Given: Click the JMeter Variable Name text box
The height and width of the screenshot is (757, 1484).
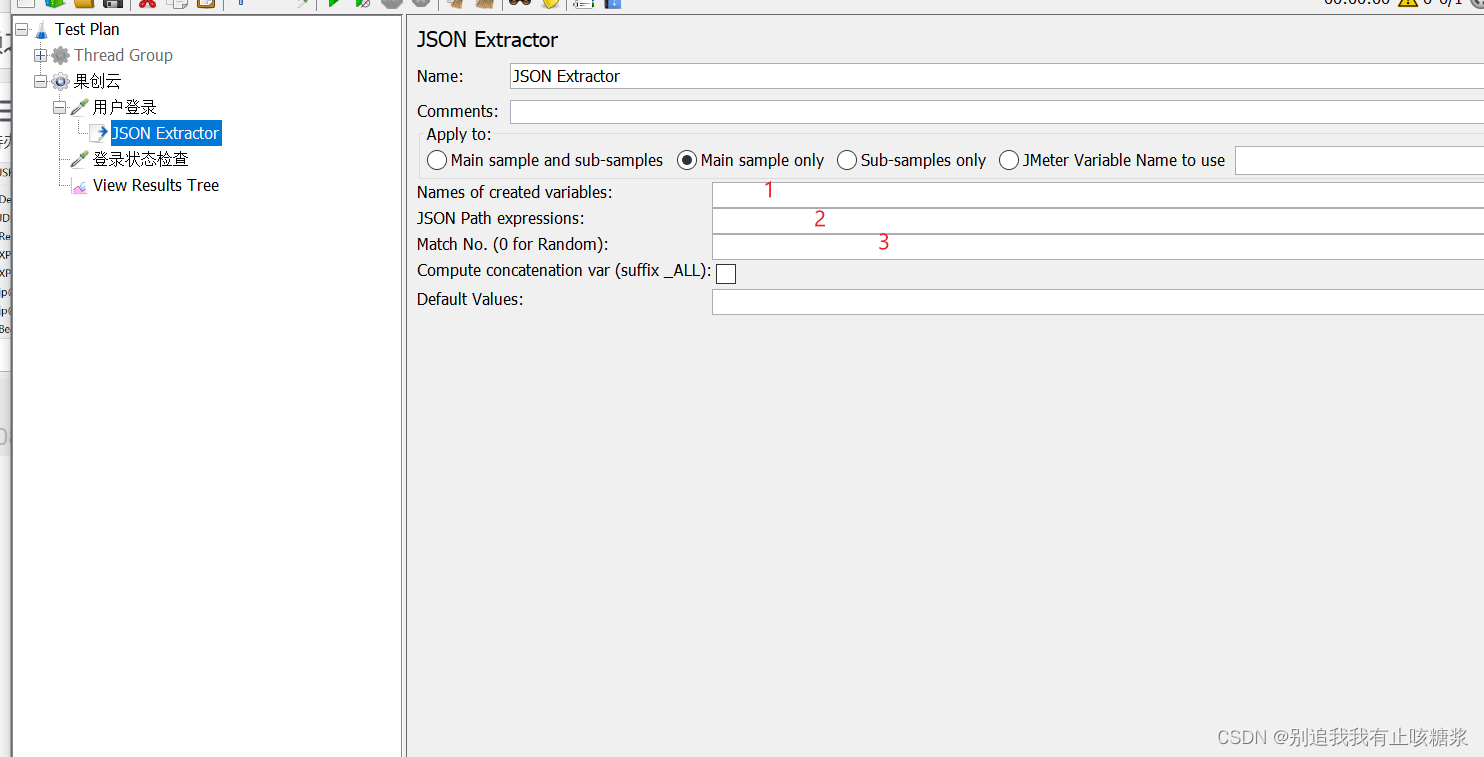Looking at the screenshot, I should point(1359,160).
